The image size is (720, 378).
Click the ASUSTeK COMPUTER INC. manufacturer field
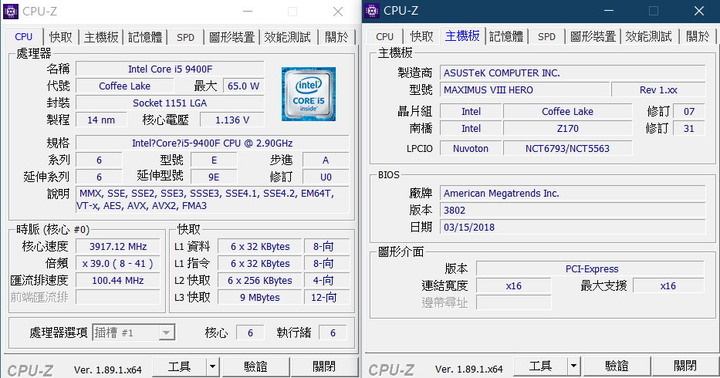[573, 73]
